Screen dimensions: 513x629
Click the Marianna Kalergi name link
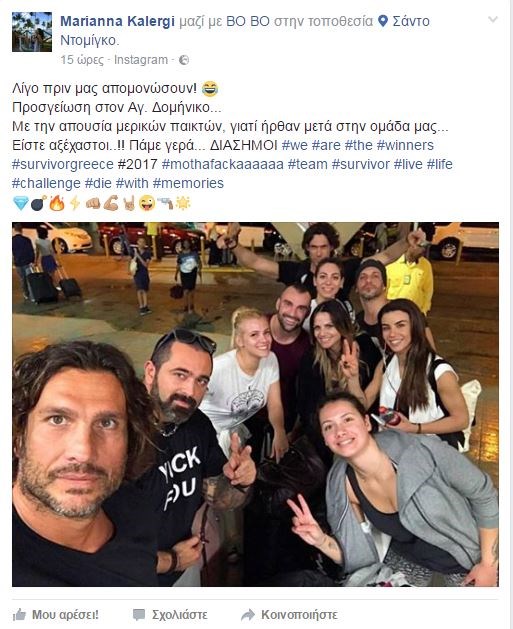coord(117,21)
